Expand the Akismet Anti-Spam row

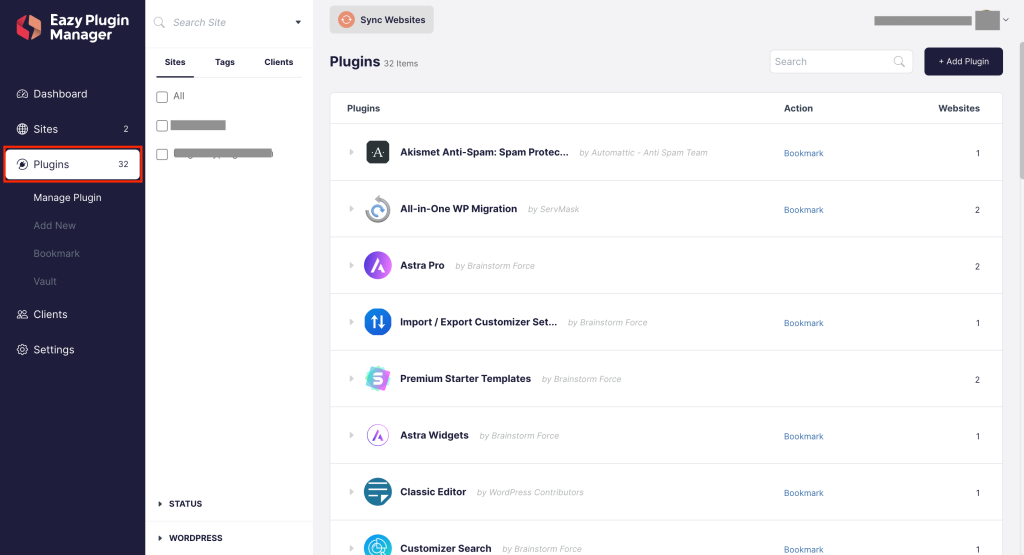[351, 152]
